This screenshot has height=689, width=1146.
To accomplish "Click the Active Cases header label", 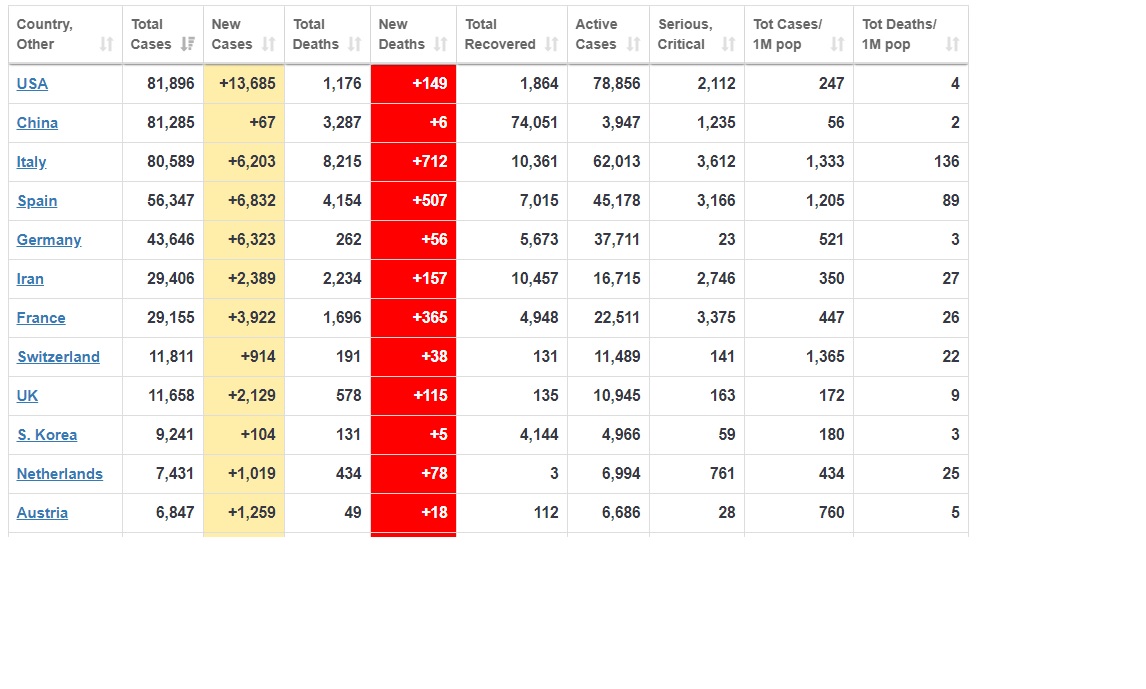I will [x=596, y=34].
